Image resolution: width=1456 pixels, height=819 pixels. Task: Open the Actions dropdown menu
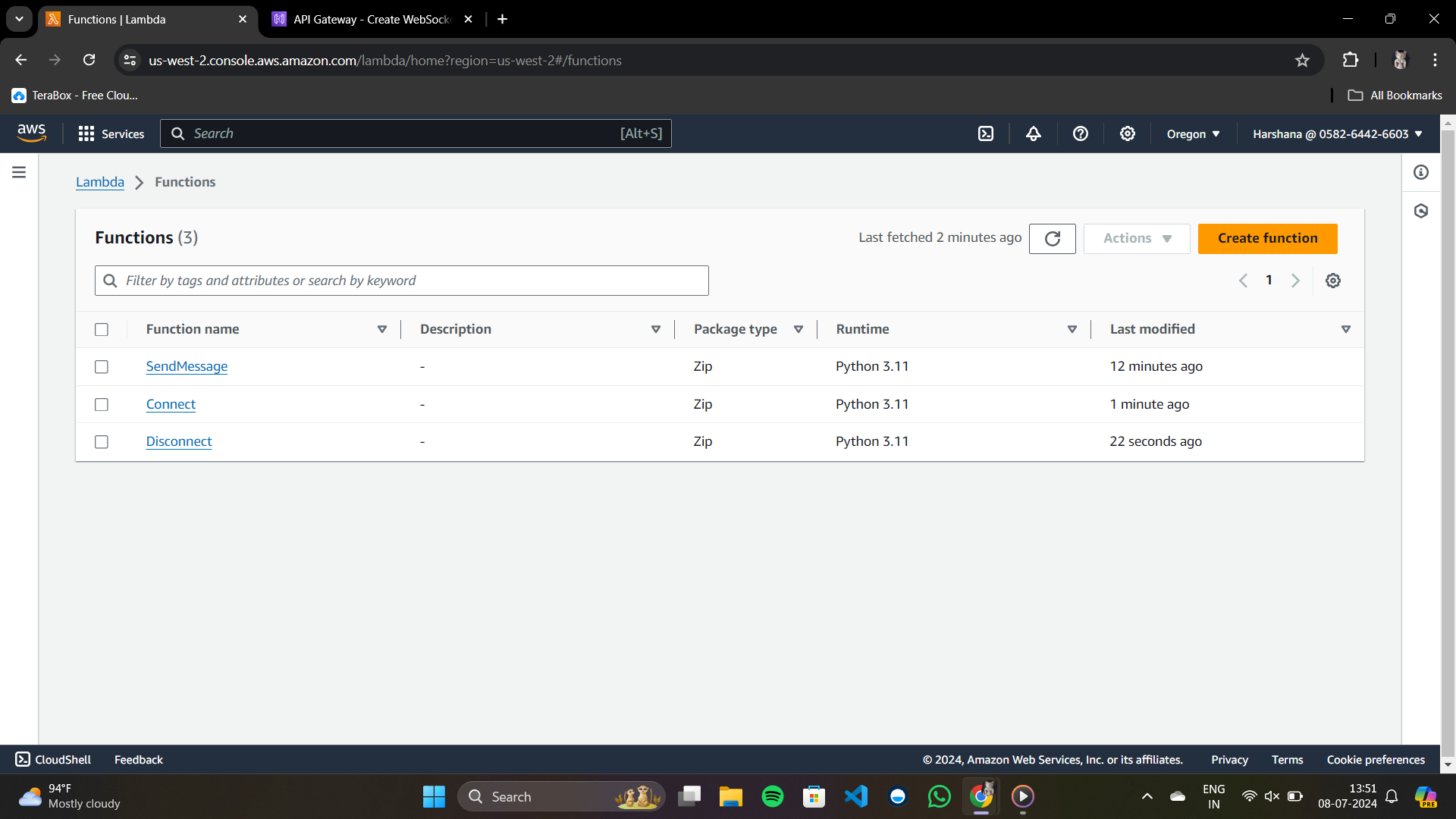pyautogui.click(x=1136, y=238)
